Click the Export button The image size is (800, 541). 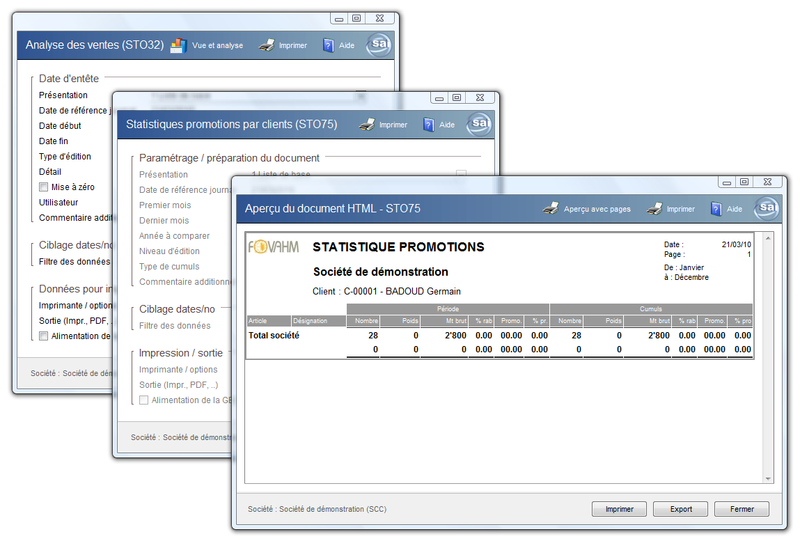click(x=681, y=509)
